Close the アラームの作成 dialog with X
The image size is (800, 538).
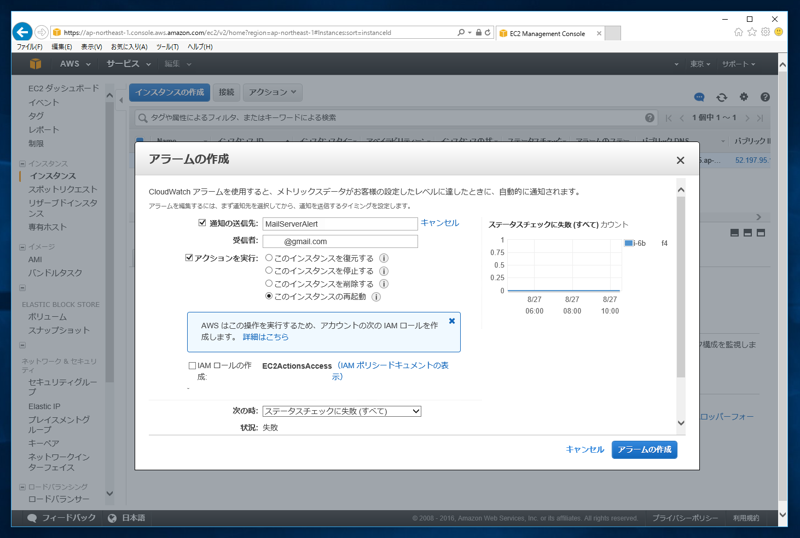tap(680, 160)
